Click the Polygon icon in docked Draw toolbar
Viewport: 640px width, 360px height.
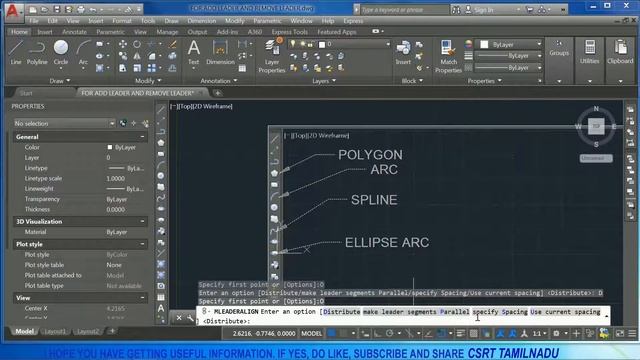coord(161,143)
